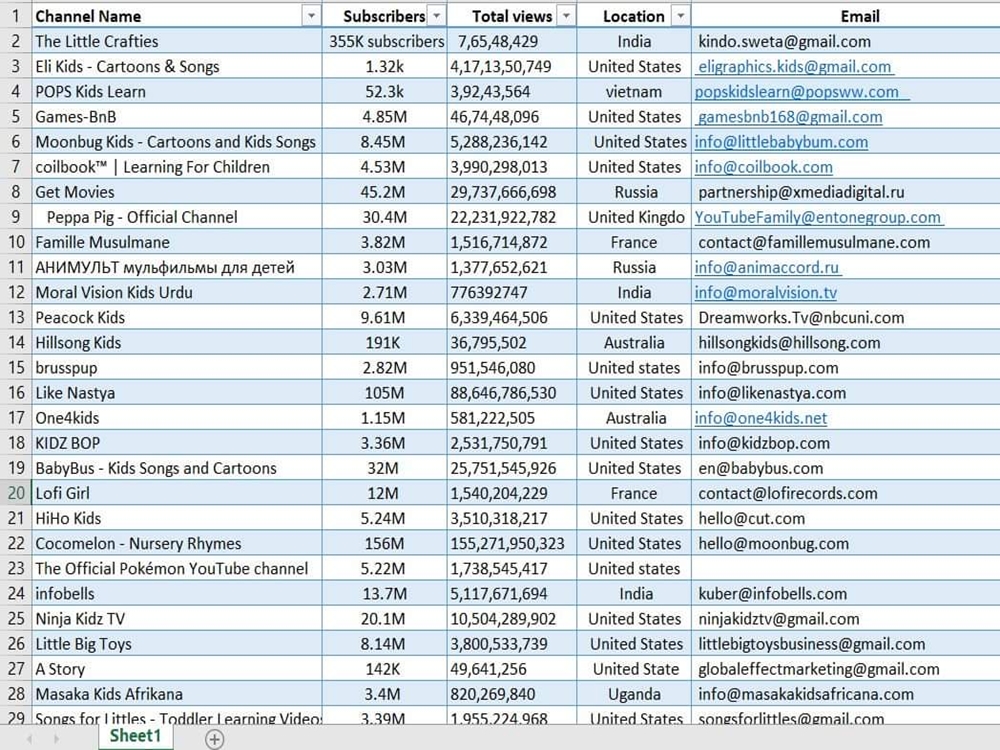Click YouTubeFamily@entonegroup.com link
The height and width of the screenshot is (750, 1000).
(x=818, y=217)
